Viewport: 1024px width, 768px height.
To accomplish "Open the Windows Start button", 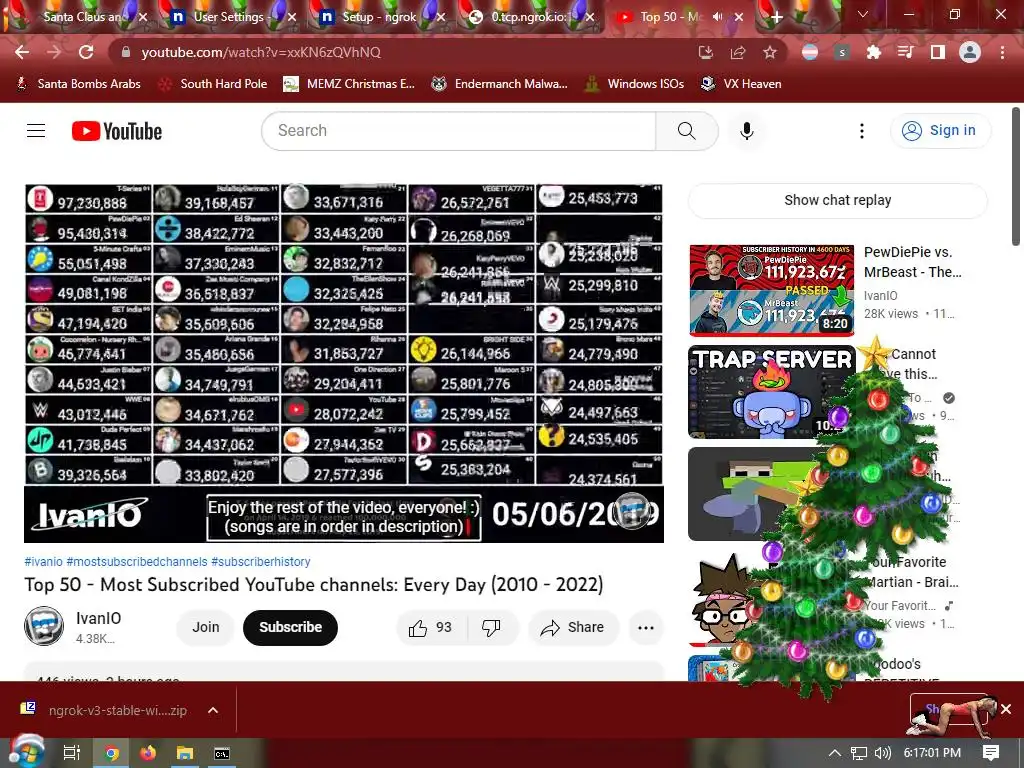I will coord(27,751).
